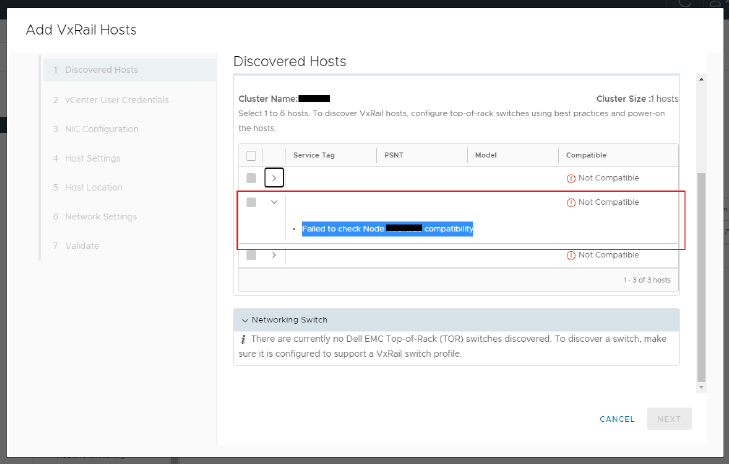
Task: Select step 1 Discovered Hosts
Action: tap(129, 70)
